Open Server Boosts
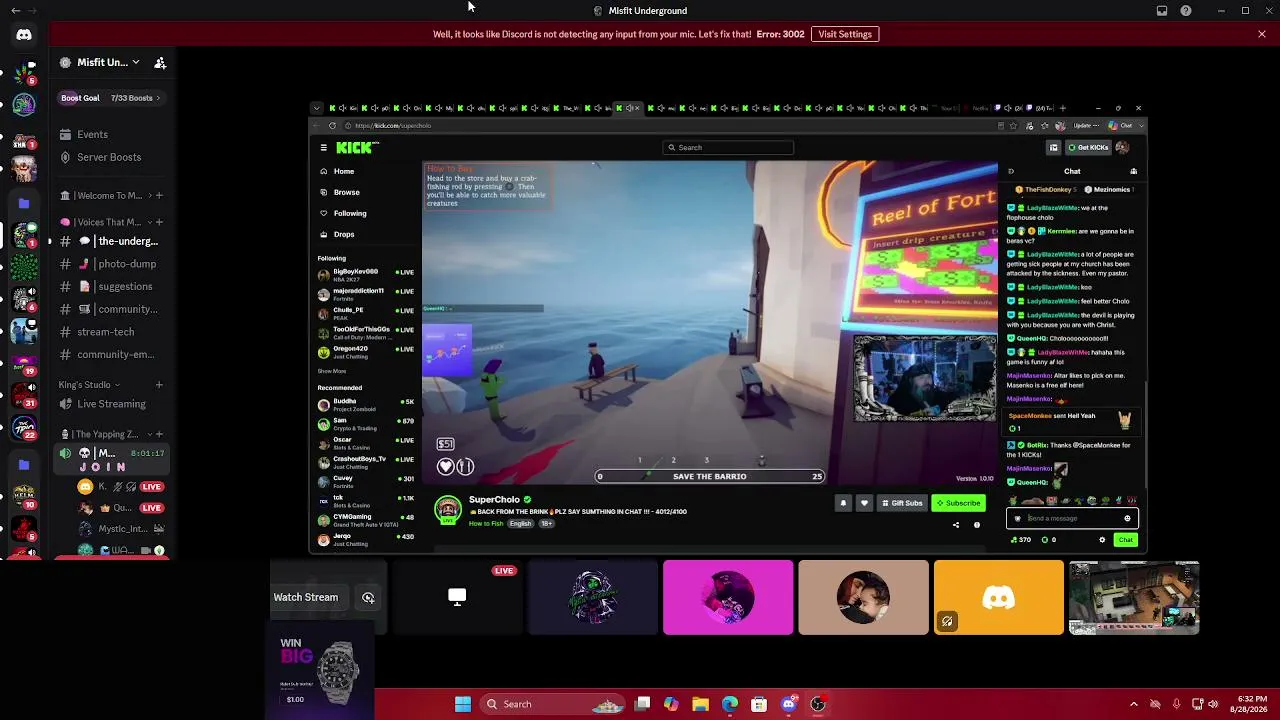 point(111,157)
